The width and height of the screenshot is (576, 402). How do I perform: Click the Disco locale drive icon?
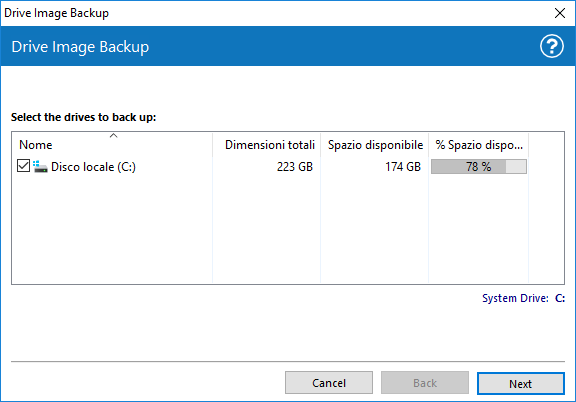(x=40, y=166)
